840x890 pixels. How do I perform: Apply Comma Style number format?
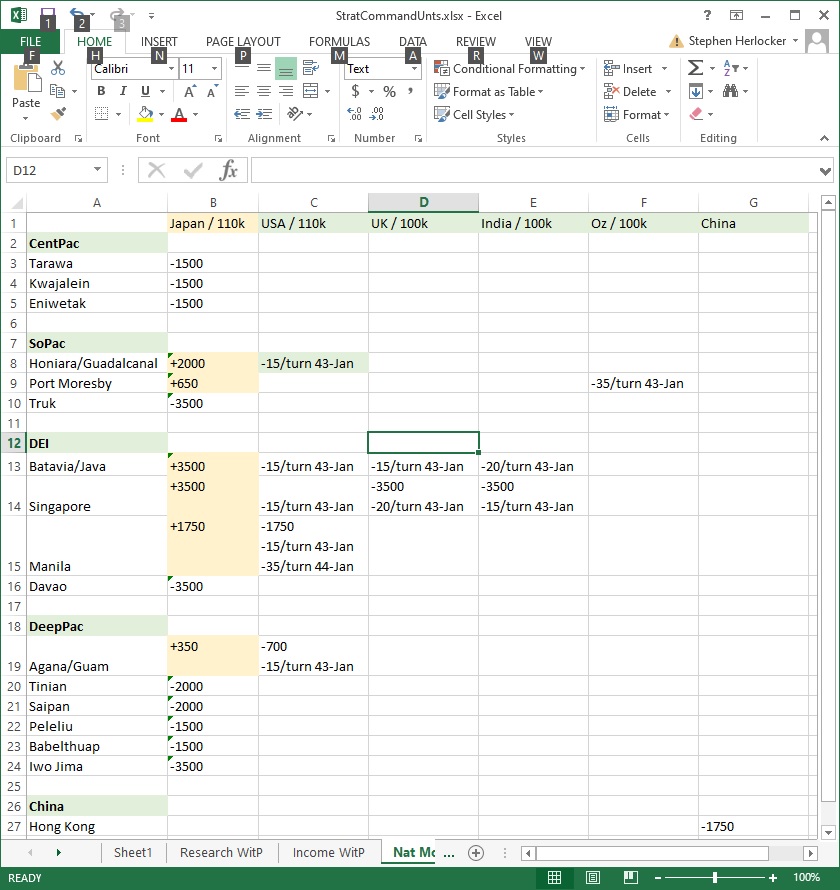[x=410, y=91]
